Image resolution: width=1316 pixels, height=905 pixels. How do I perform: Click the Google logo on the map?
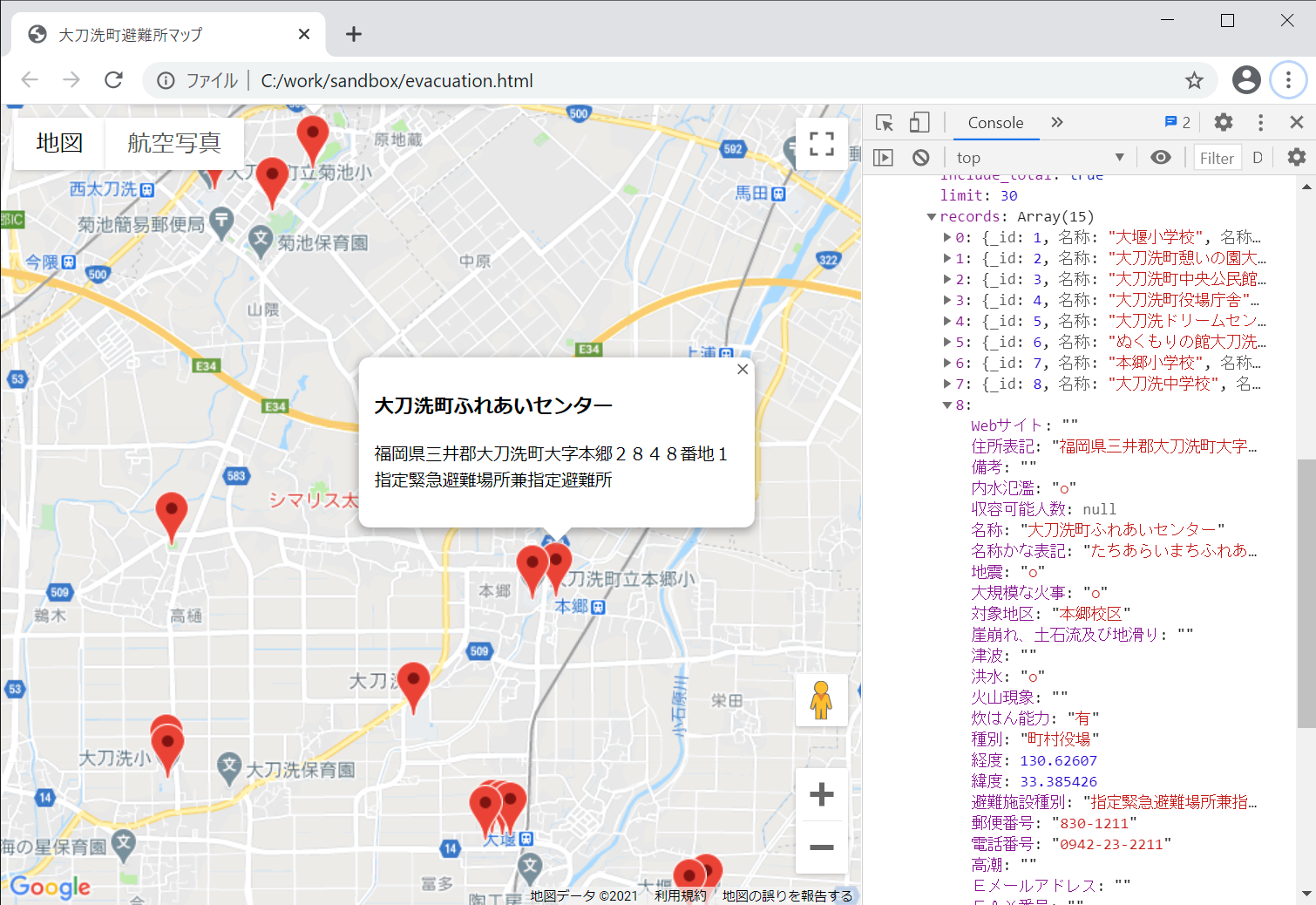pos(50,887)
